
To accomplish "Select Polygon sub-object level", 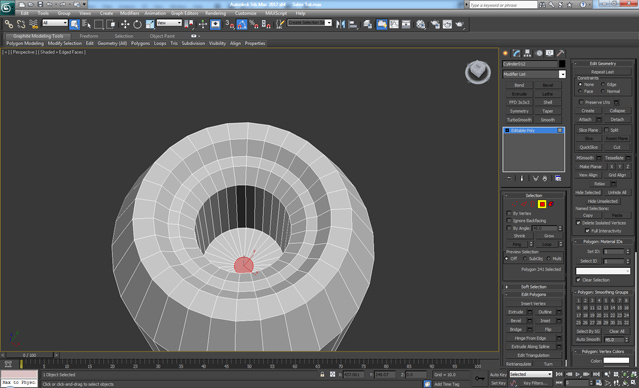I will [x=542, y=204].
